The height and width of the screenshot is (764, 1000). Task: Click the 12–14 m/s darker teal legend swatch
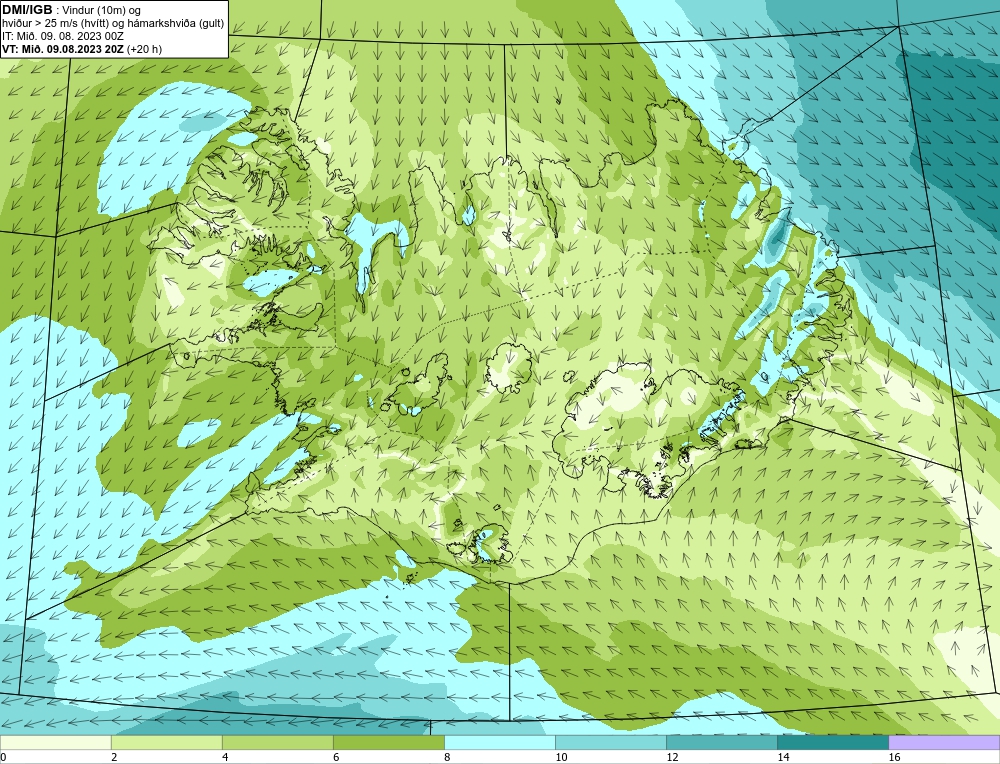(721, 742)
